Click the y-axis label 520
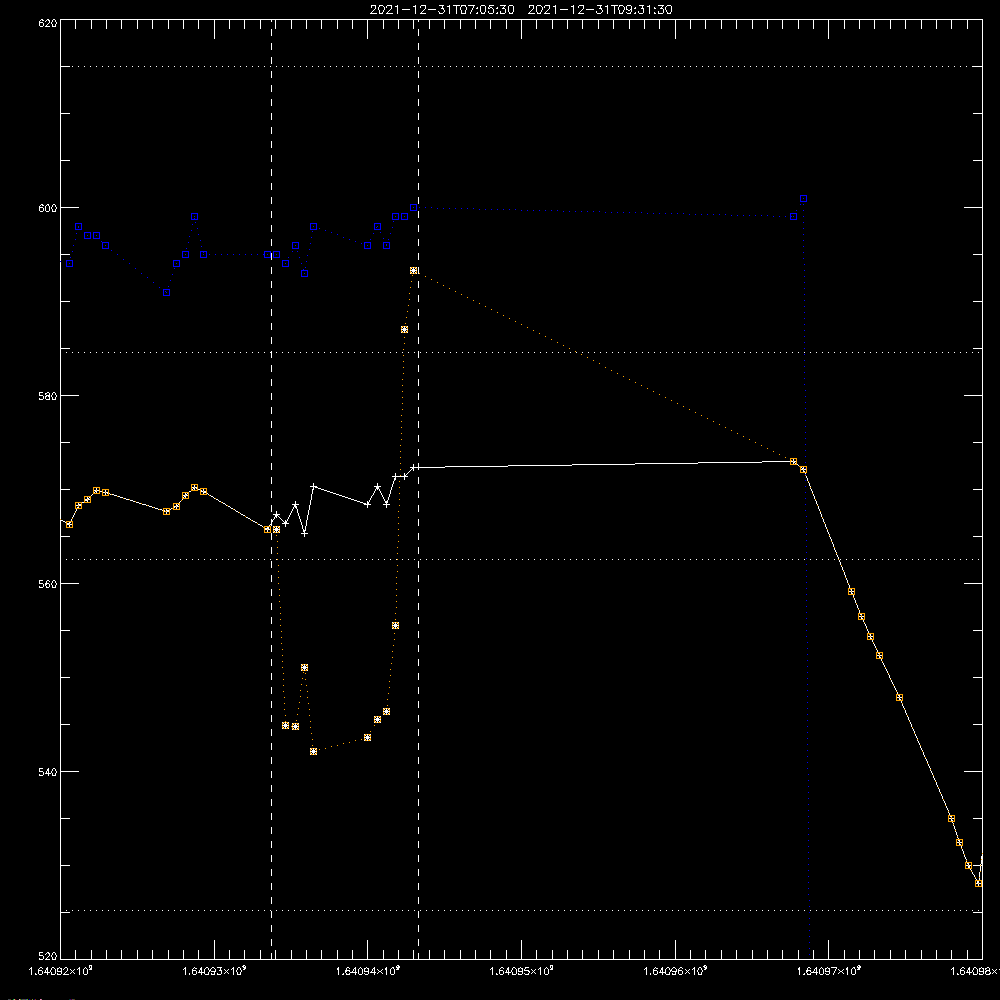Viewport: 1000px width, 1000px height. 48,956
